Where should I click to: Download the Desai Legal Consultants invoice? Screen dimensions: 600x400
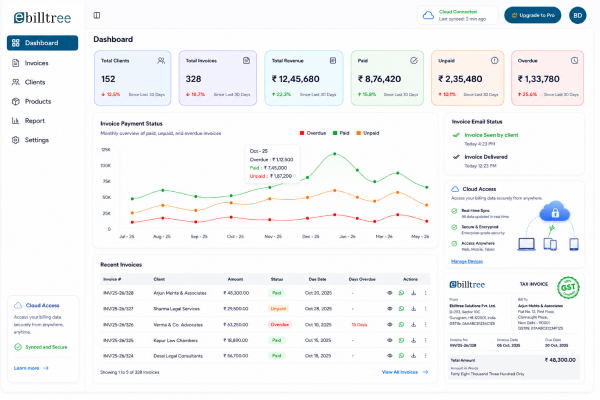(x=413, y=356)
